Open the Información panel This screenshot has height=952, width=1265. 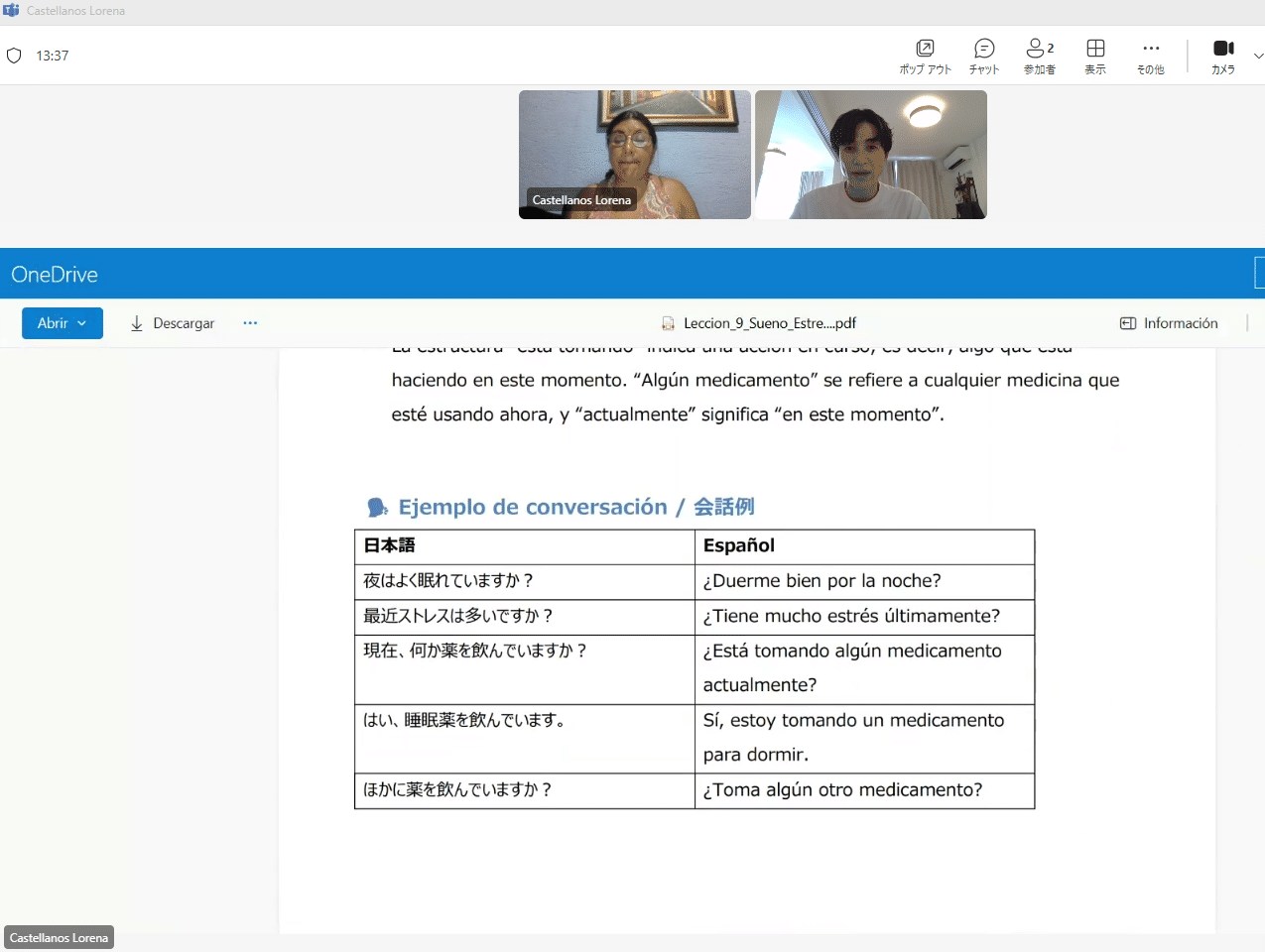coord(1169,323)
